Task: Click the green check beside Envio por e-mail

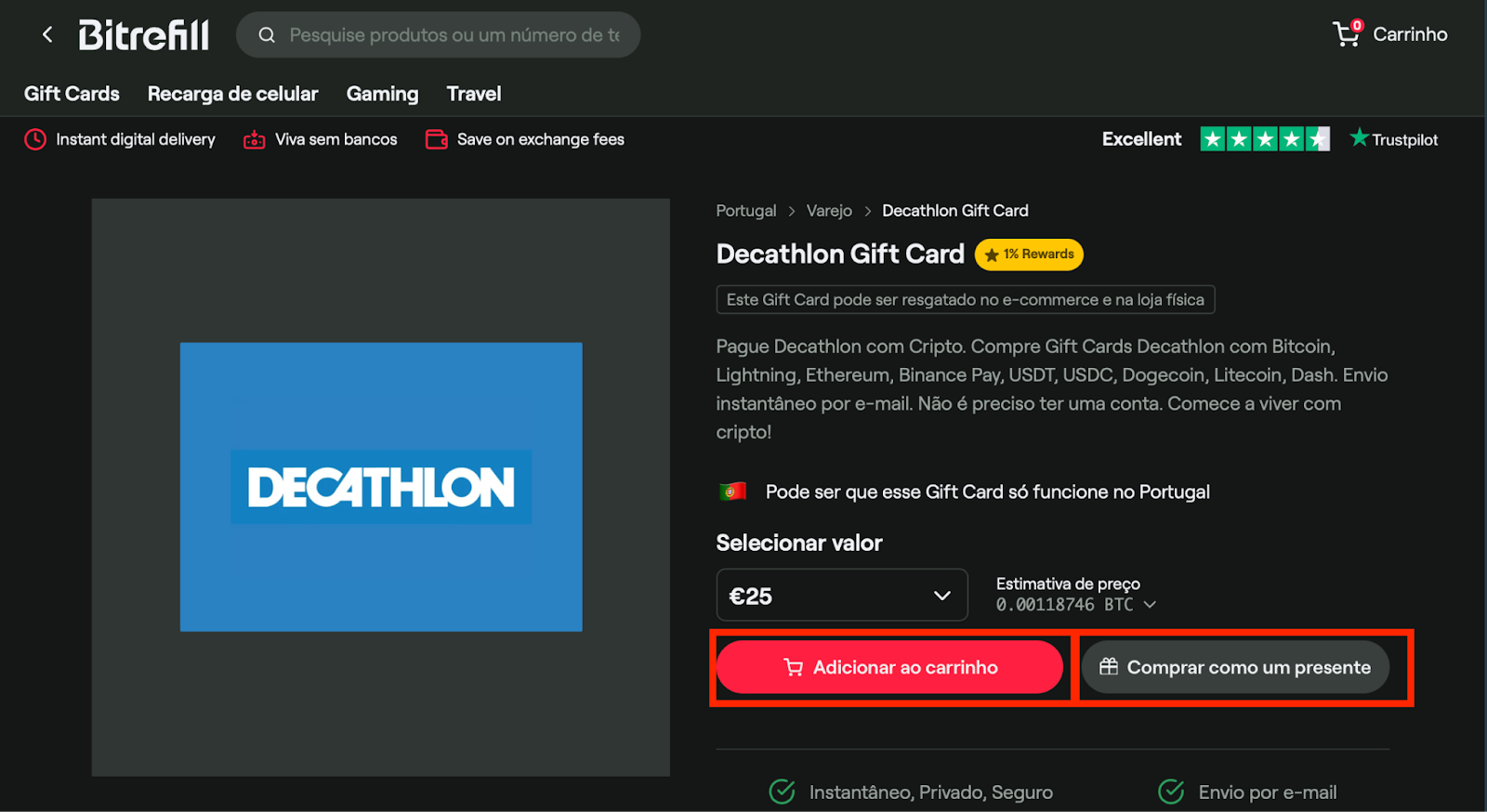Action: pyautogui.click(x=1171, y=792)
